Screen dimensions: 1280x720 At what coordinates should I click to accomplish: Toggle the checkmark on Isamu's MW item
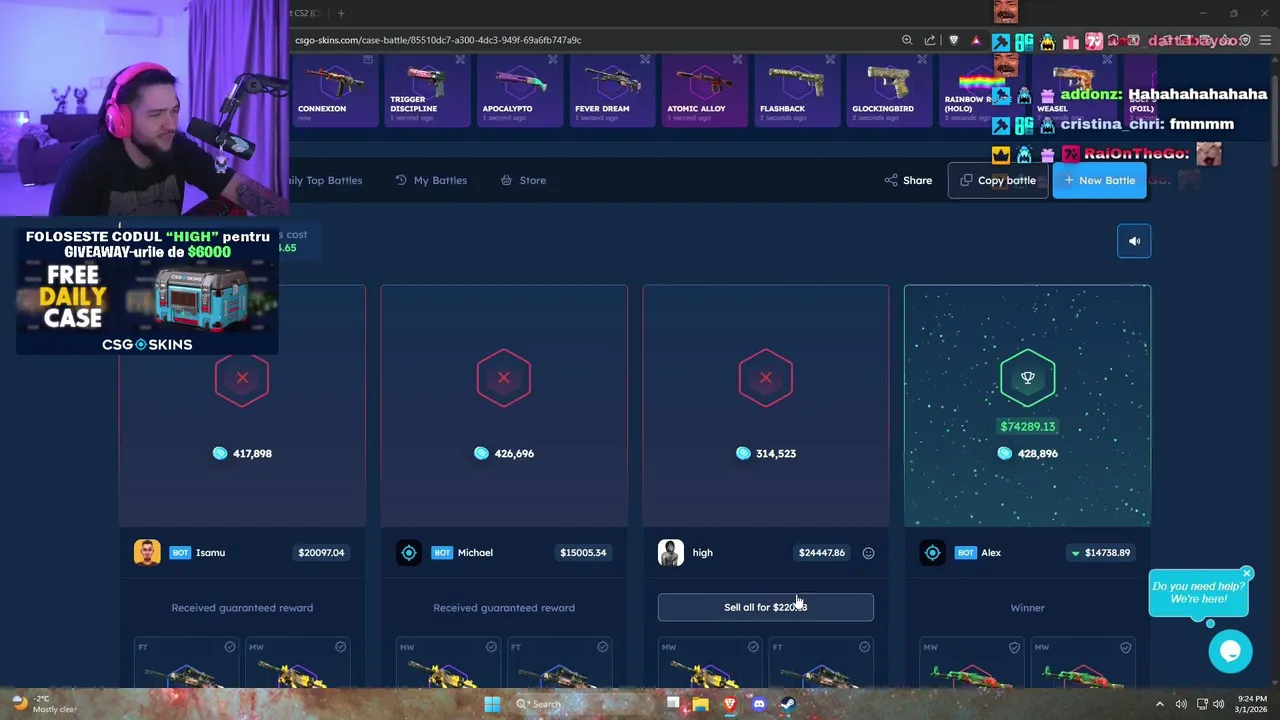pyautogui.click(x=341, y=647)
